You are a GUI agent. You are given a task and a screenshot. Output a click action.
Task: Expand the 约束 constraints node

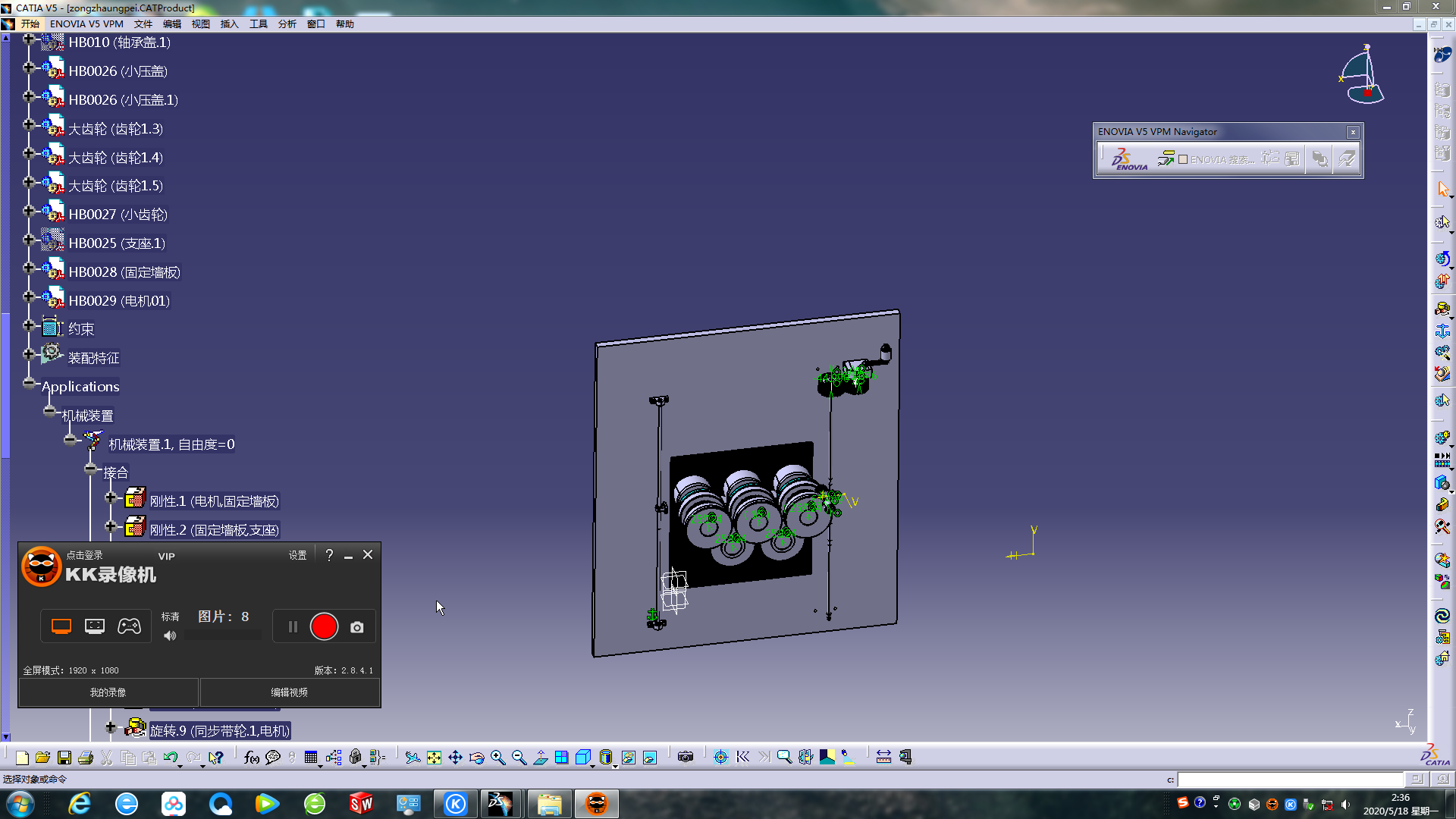(x=29, y=325)
